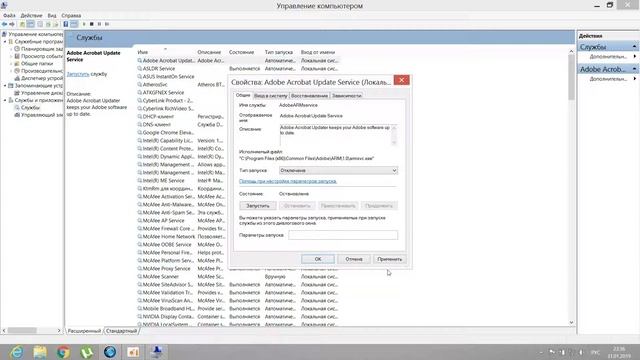Image resolution: width=640 pixels, height=360 pixels.
Task: Click the Общие папки folder icon
Action: 17,63
